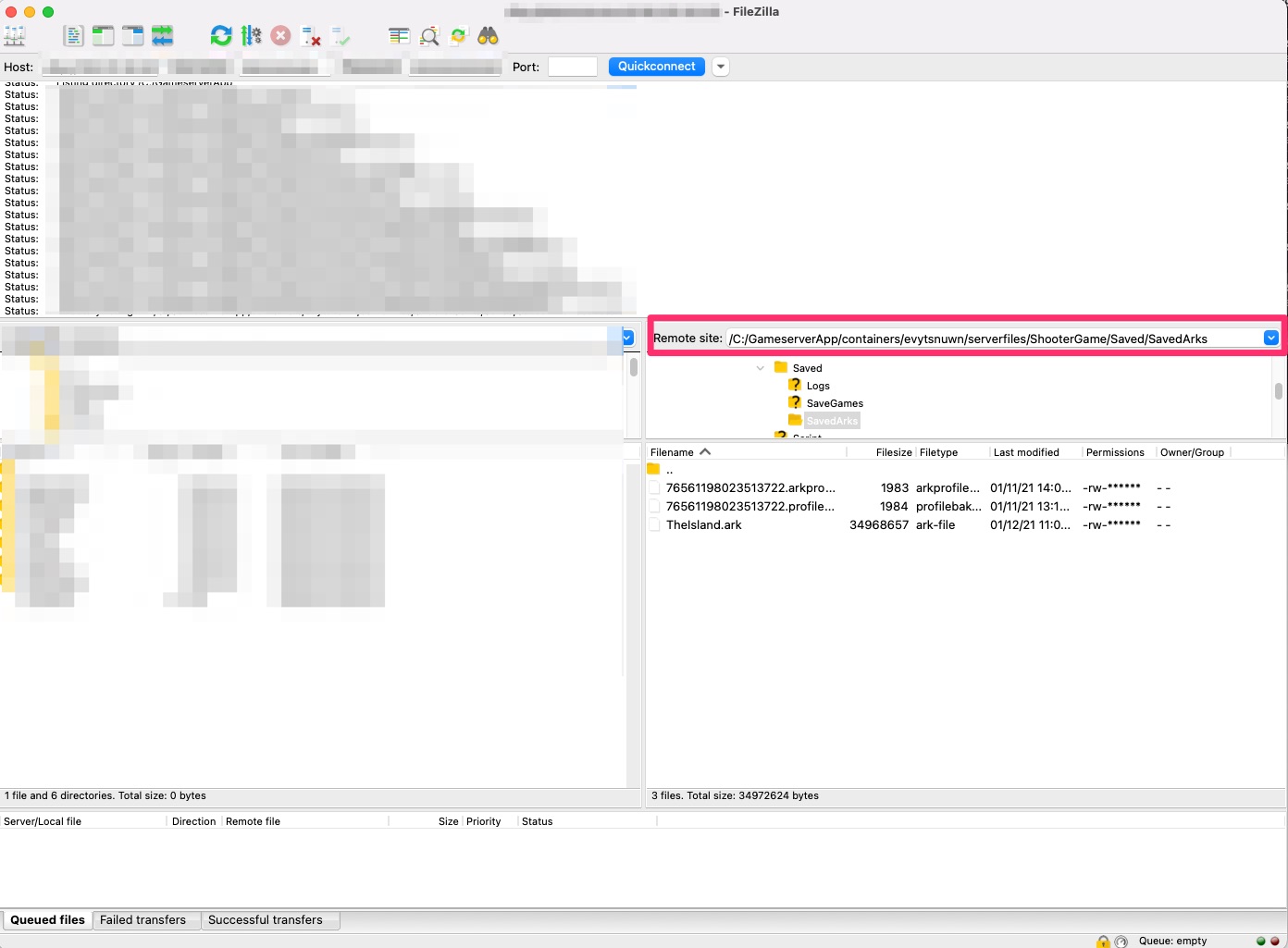Click the Priority queue column header
Screen dimensions: 1288x948
click(x=483, y=821)
